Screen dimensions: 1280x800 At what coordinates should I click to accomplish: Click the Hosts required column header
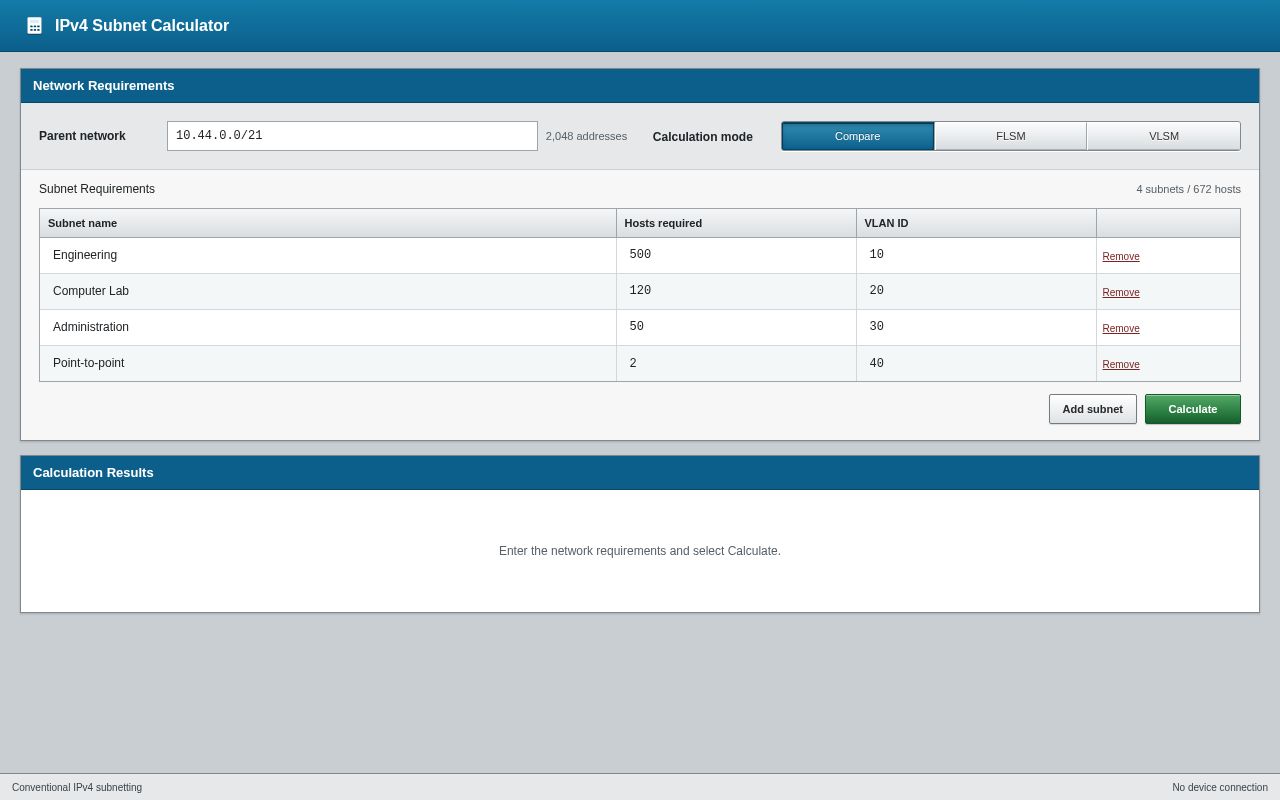(x=736, y=223)
